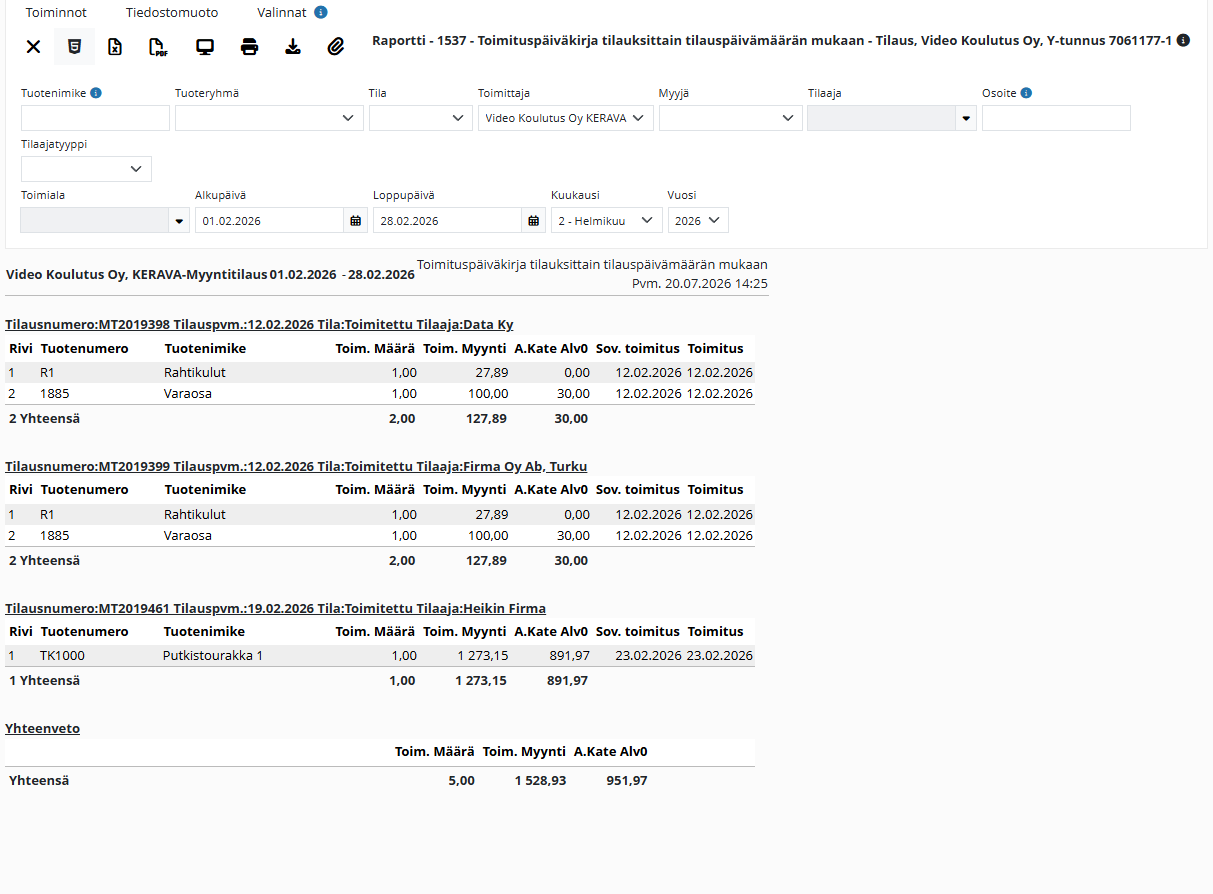The height and width of the screenshot is (894, 1213).
Task: Open order MT2019398 header link
Action: [259, 325]
